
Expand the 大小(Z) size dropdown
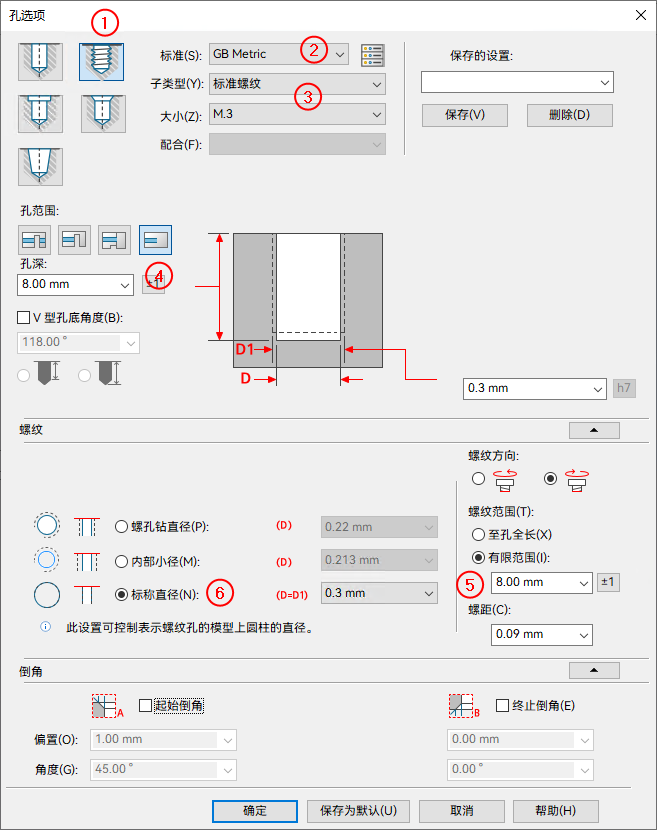[297, 114]
